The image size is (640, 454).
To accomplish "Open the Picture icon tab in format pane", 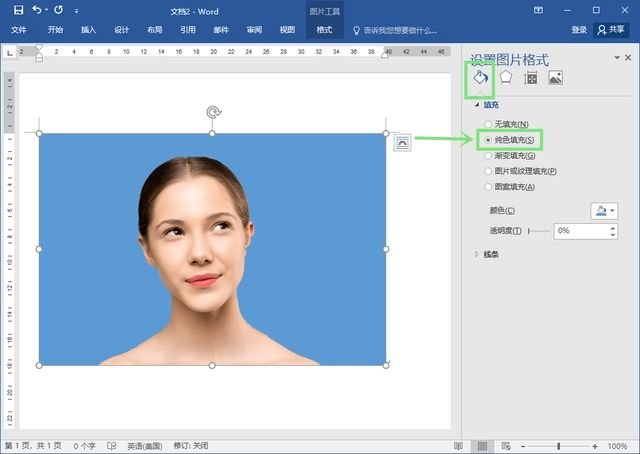I will [556, 78].
